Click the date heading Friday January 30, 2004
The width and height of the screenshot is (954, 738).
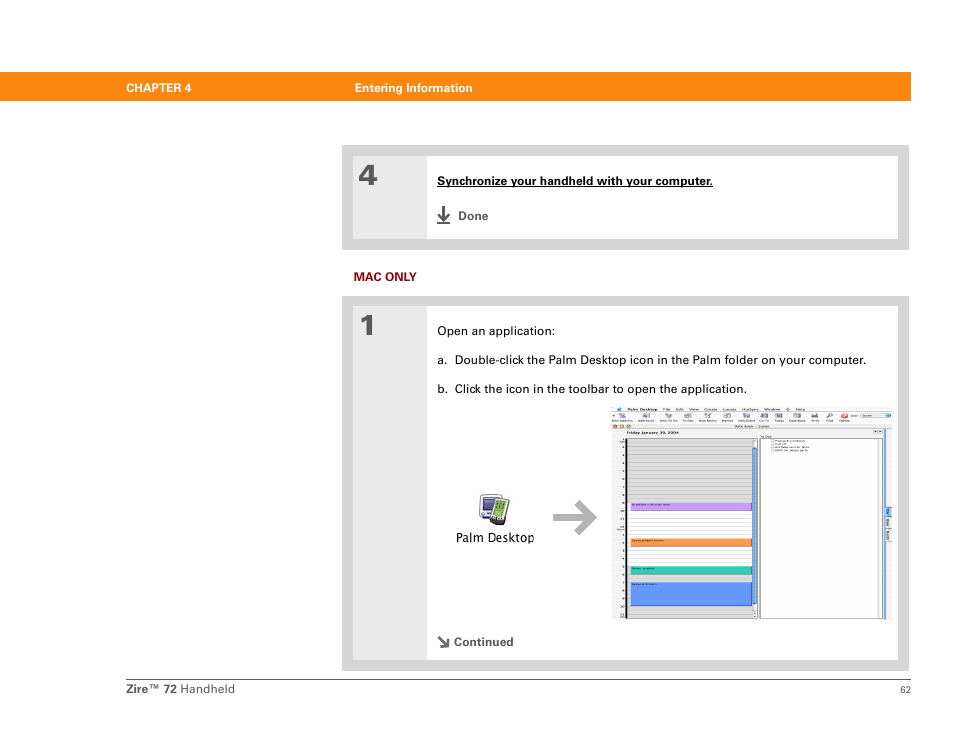[653, 433]
